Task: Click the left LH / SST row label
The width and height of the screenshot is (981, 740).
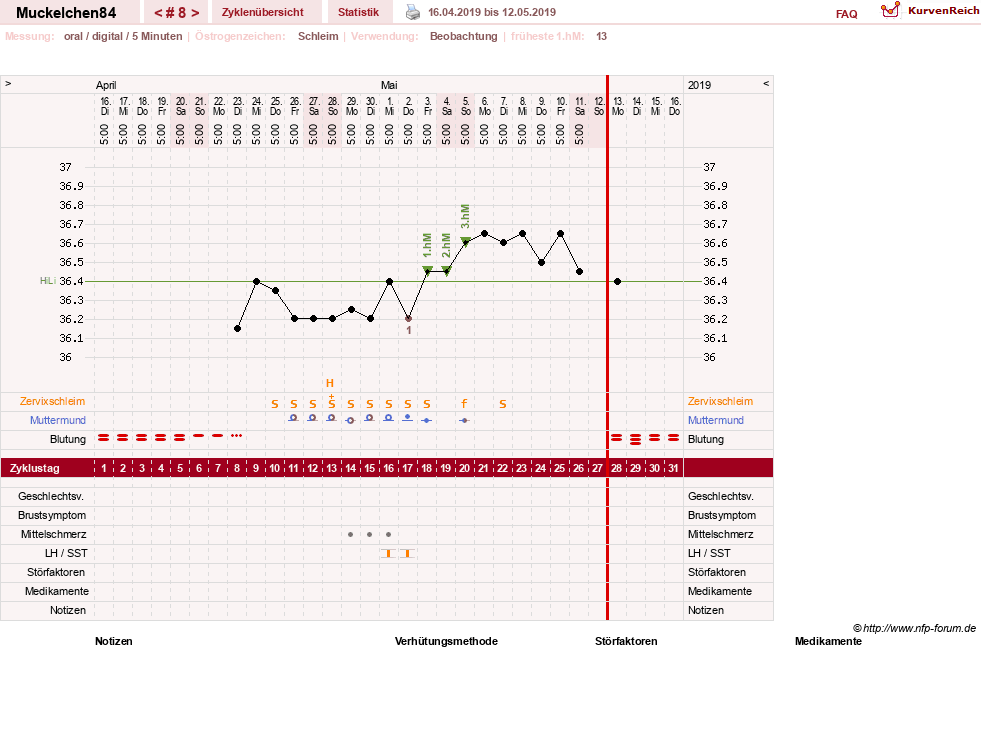Action: (66, 554)
